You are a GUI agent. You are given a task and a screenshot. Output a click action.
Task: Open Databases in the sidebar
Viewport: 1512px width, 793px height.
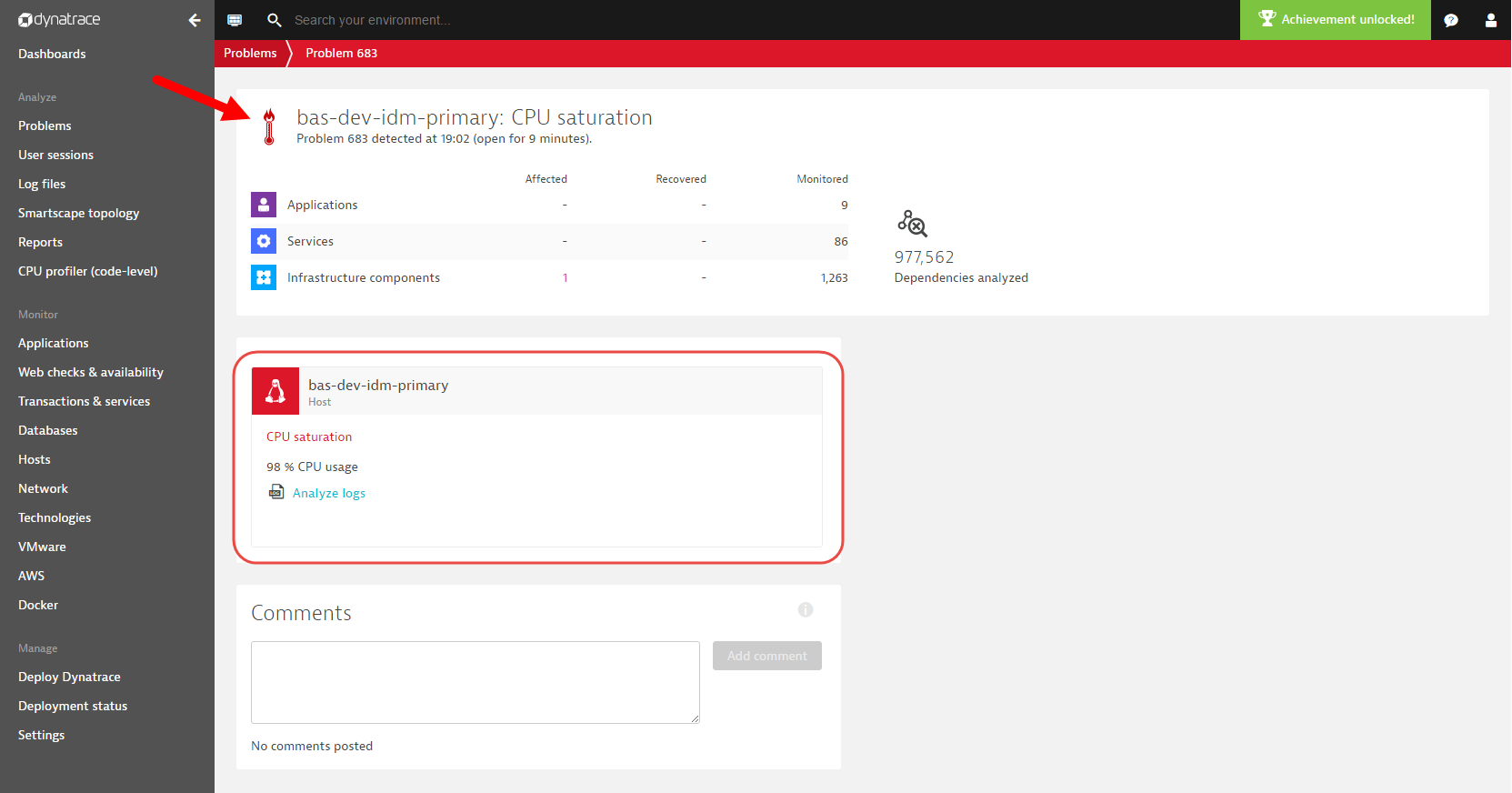[47, 430]
